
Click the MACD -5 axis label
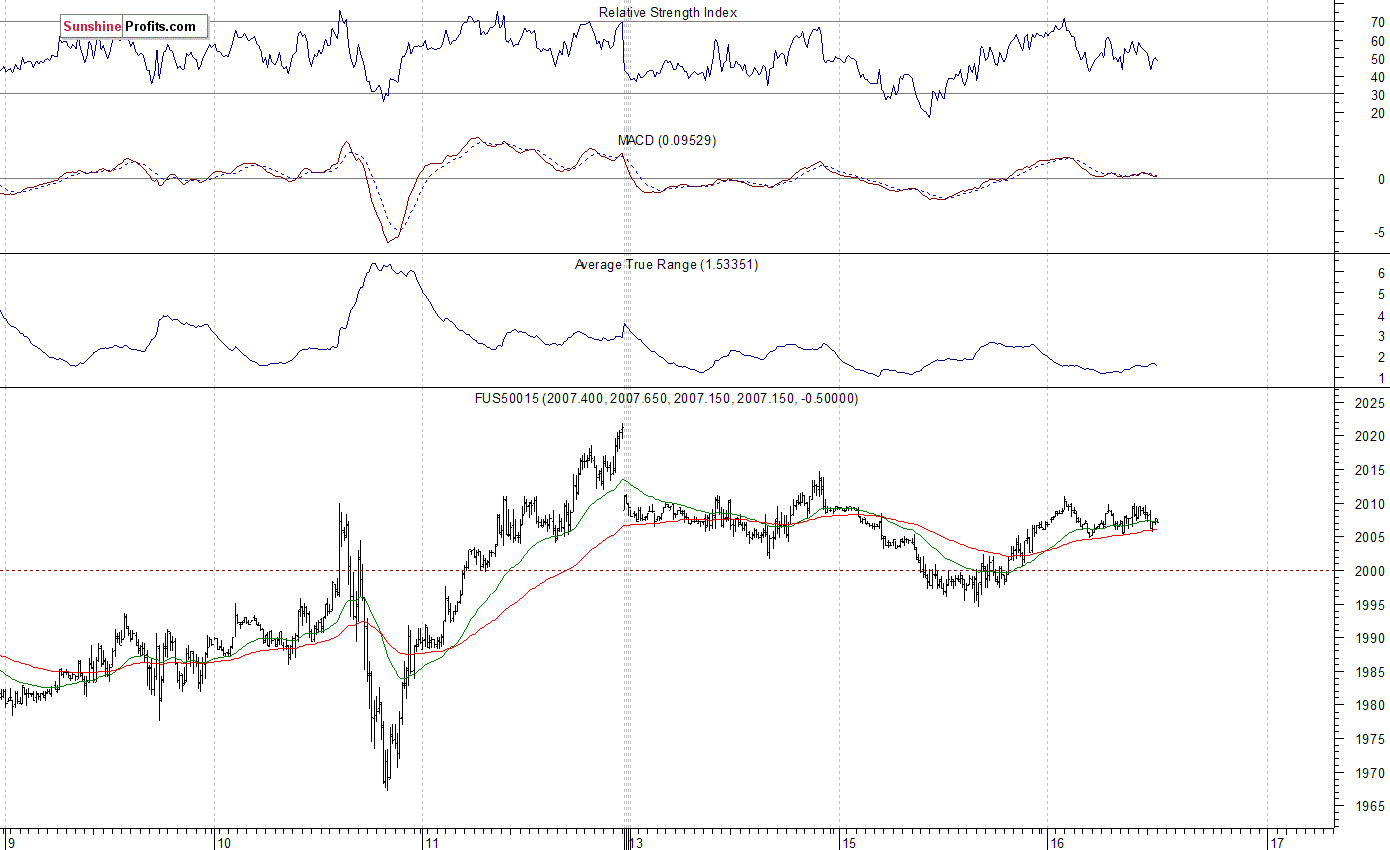click(x=1379, y=233)
